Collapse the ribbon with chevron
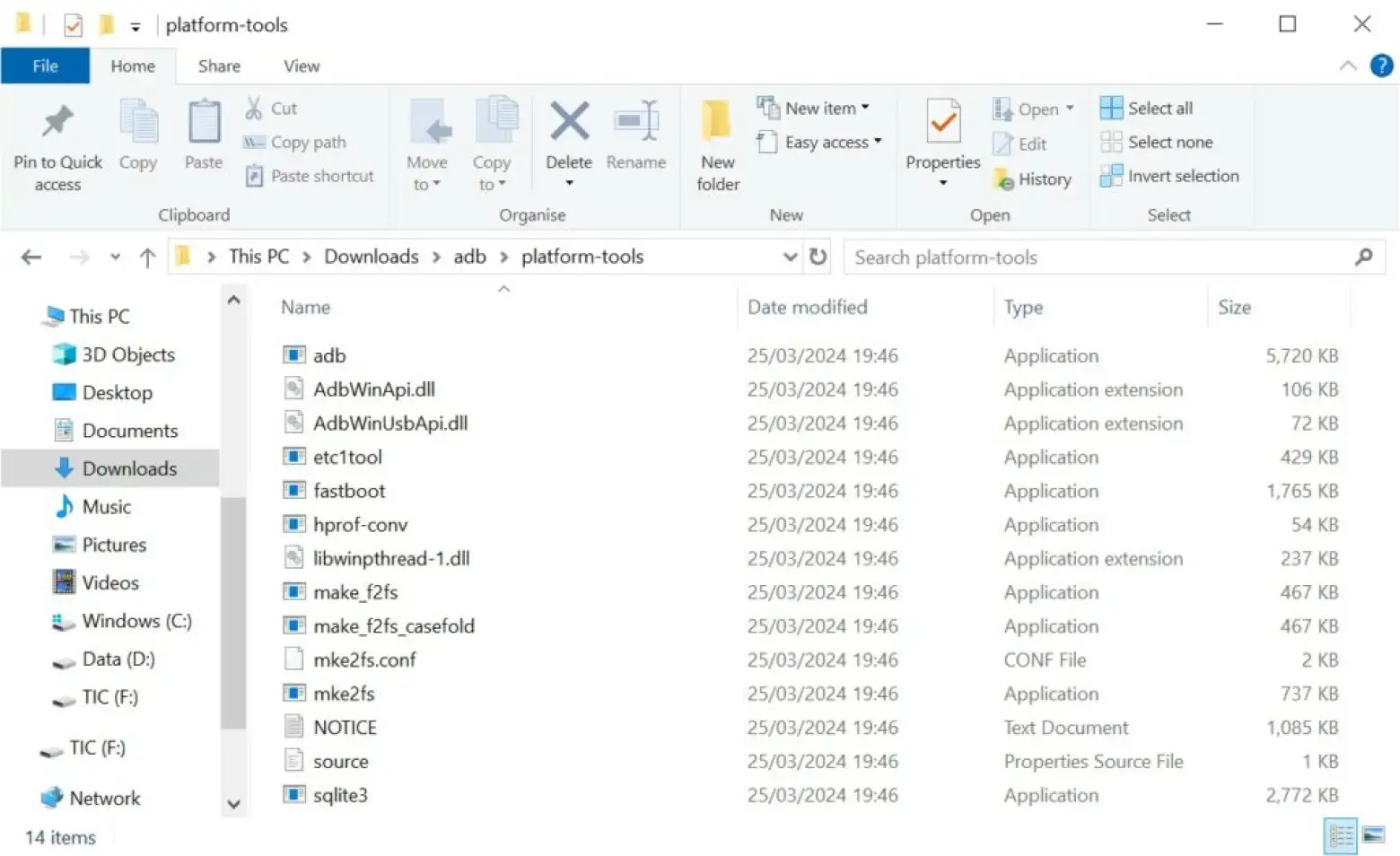Image resolution: width=1400 pixels, height=856 pixels. click(x=1347, y=66)
